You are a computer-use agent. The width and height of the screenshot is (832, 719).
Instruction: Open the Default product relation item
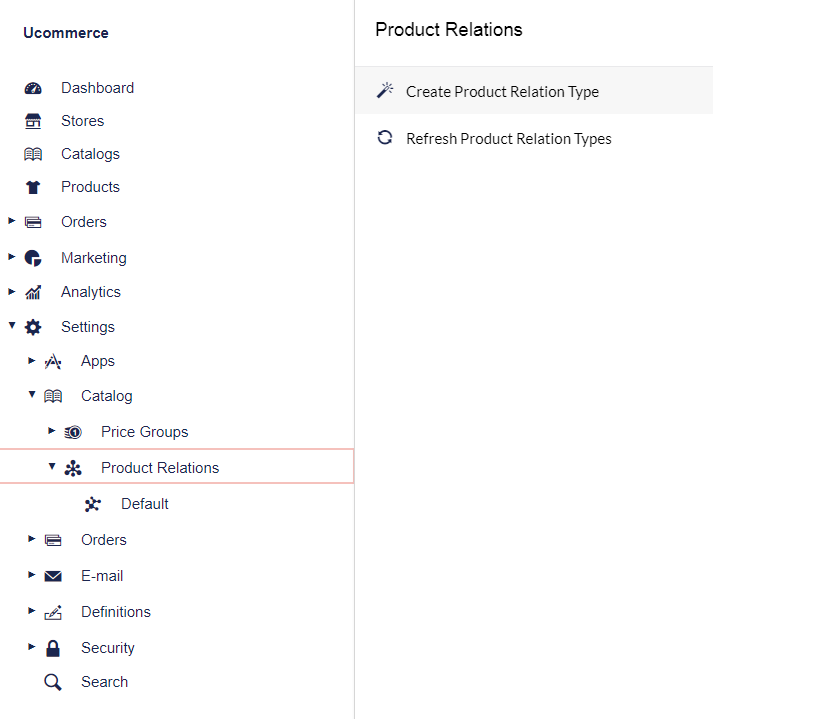pos(144,504)
